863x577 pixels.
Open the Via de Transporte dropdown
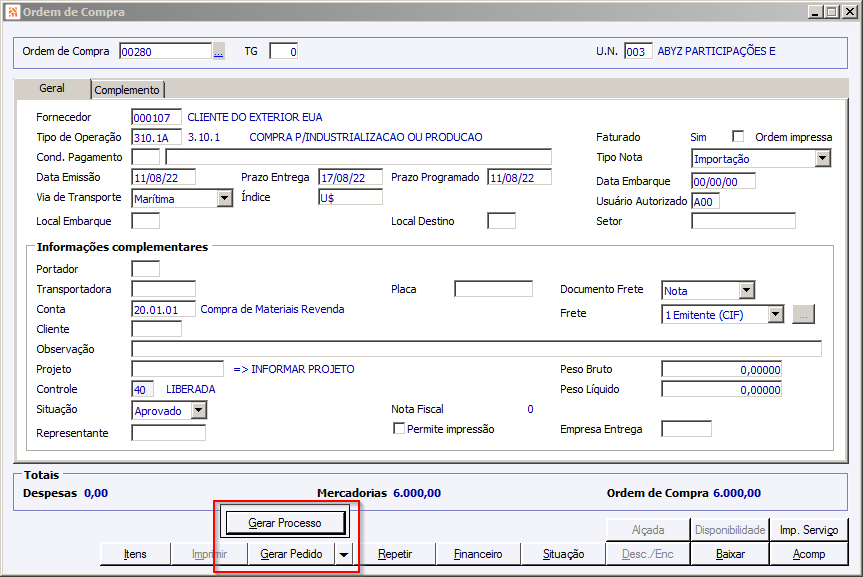(224, 198)
